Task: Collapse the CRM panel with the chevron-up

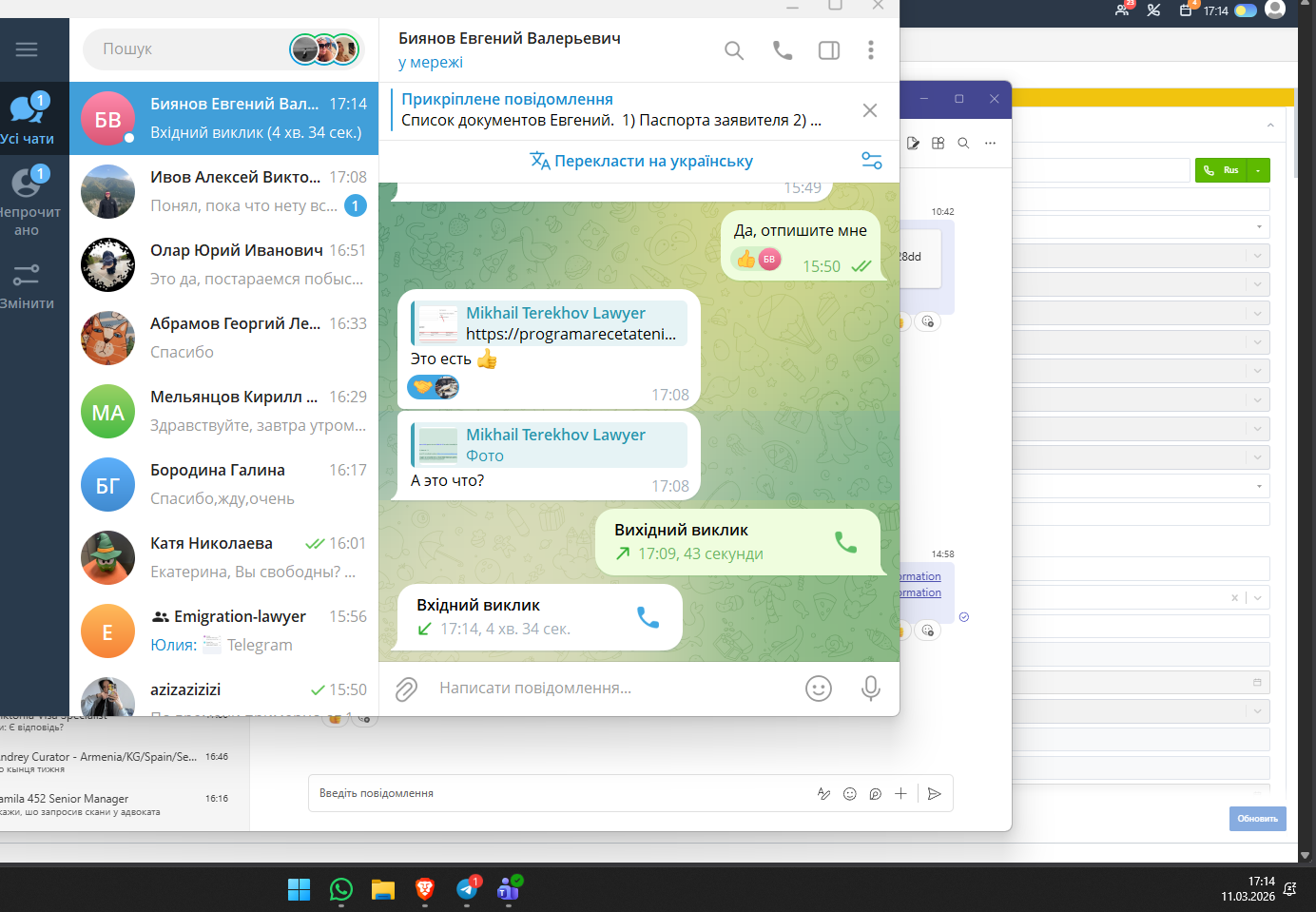Action: 1270,126
